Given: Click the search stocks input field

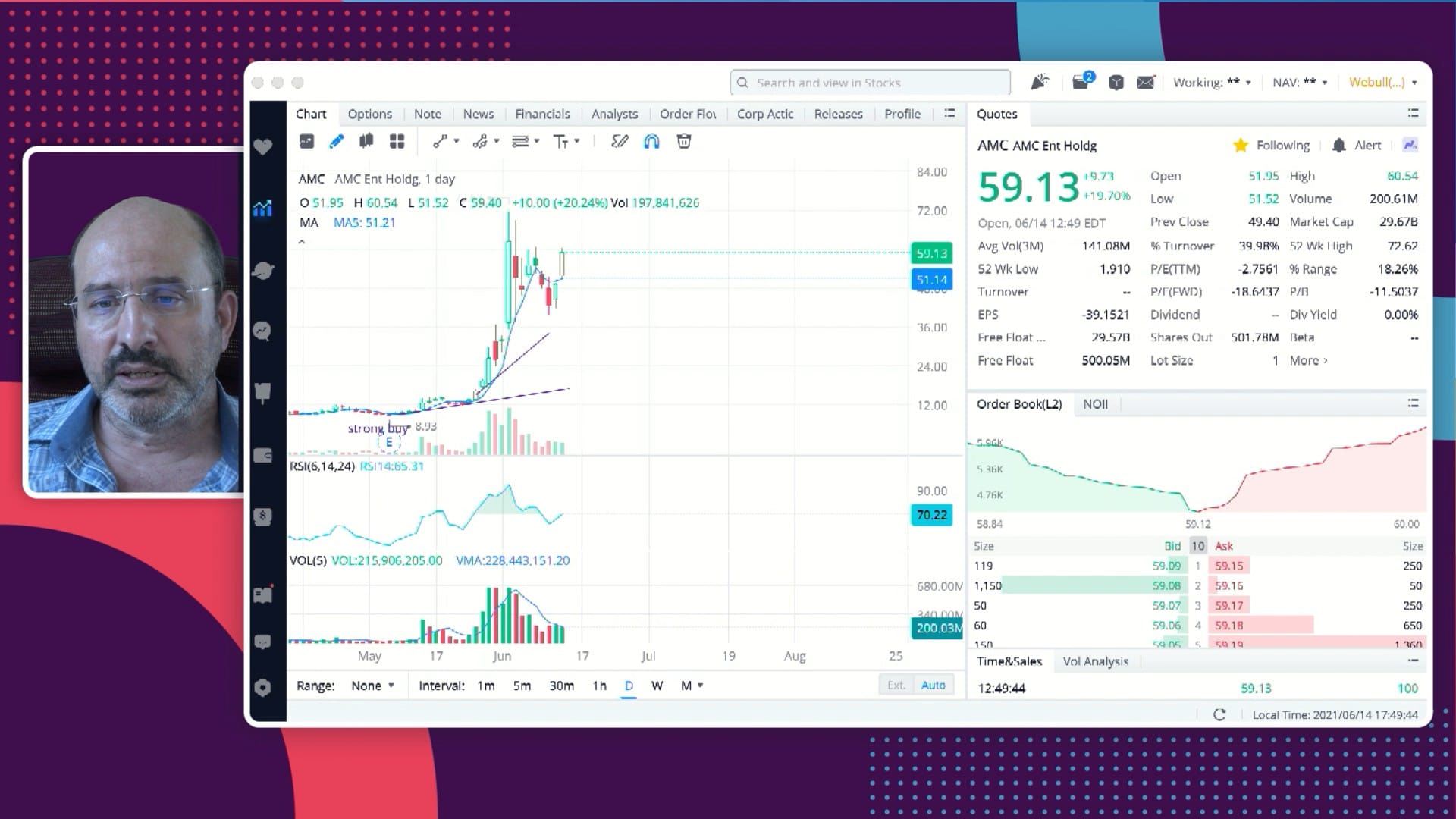Looking at the screenshot, I should click(871, 83).
